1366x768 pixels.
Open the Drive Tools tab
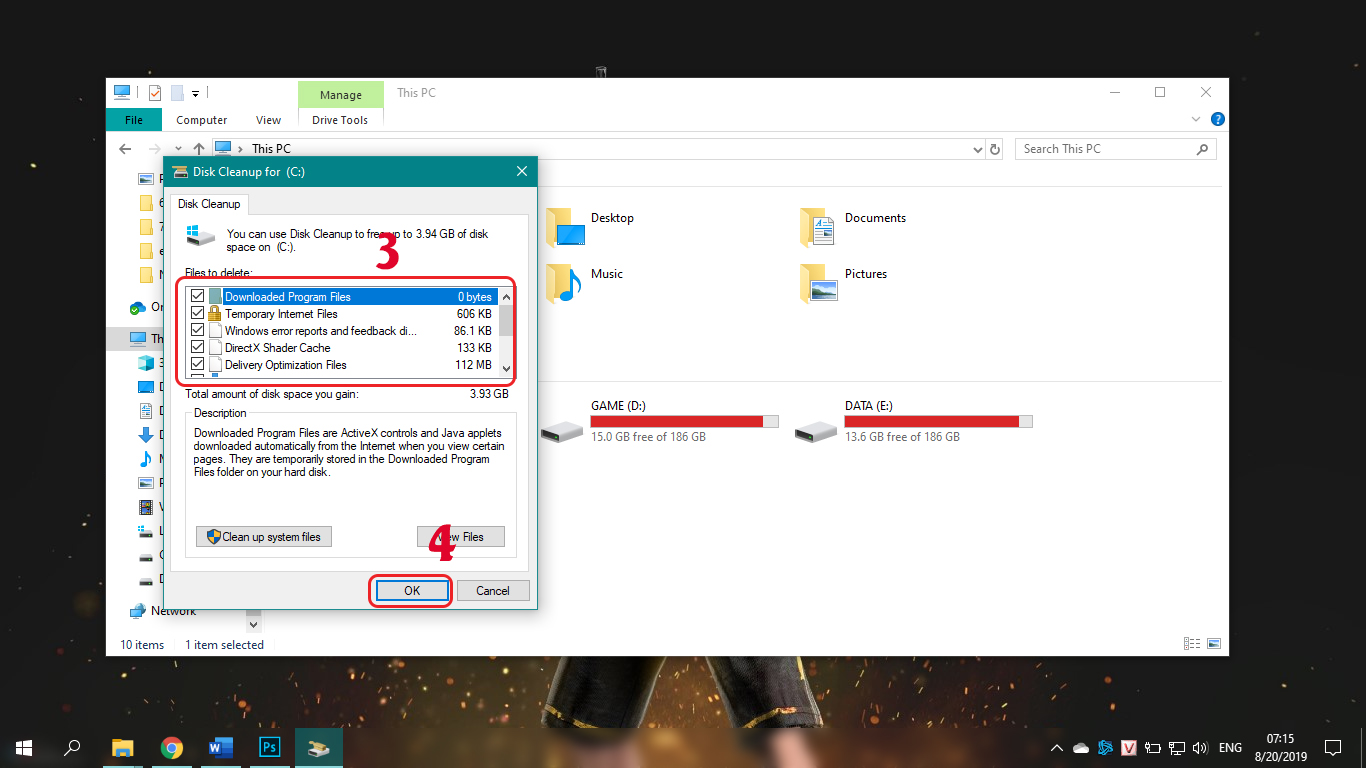click(x=340, y=120)
